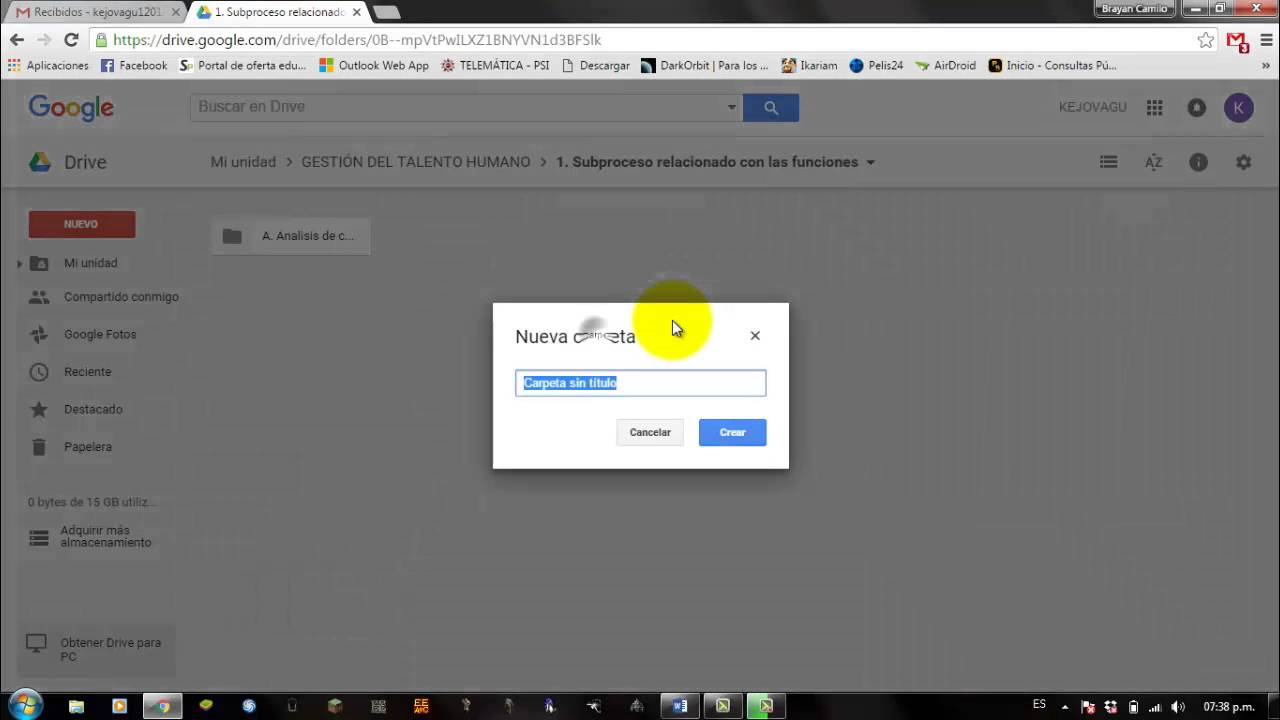Open the notifications bell icon
Image resolution: width=1280 pixels, height=720 pixels.
click(1197, 107)
